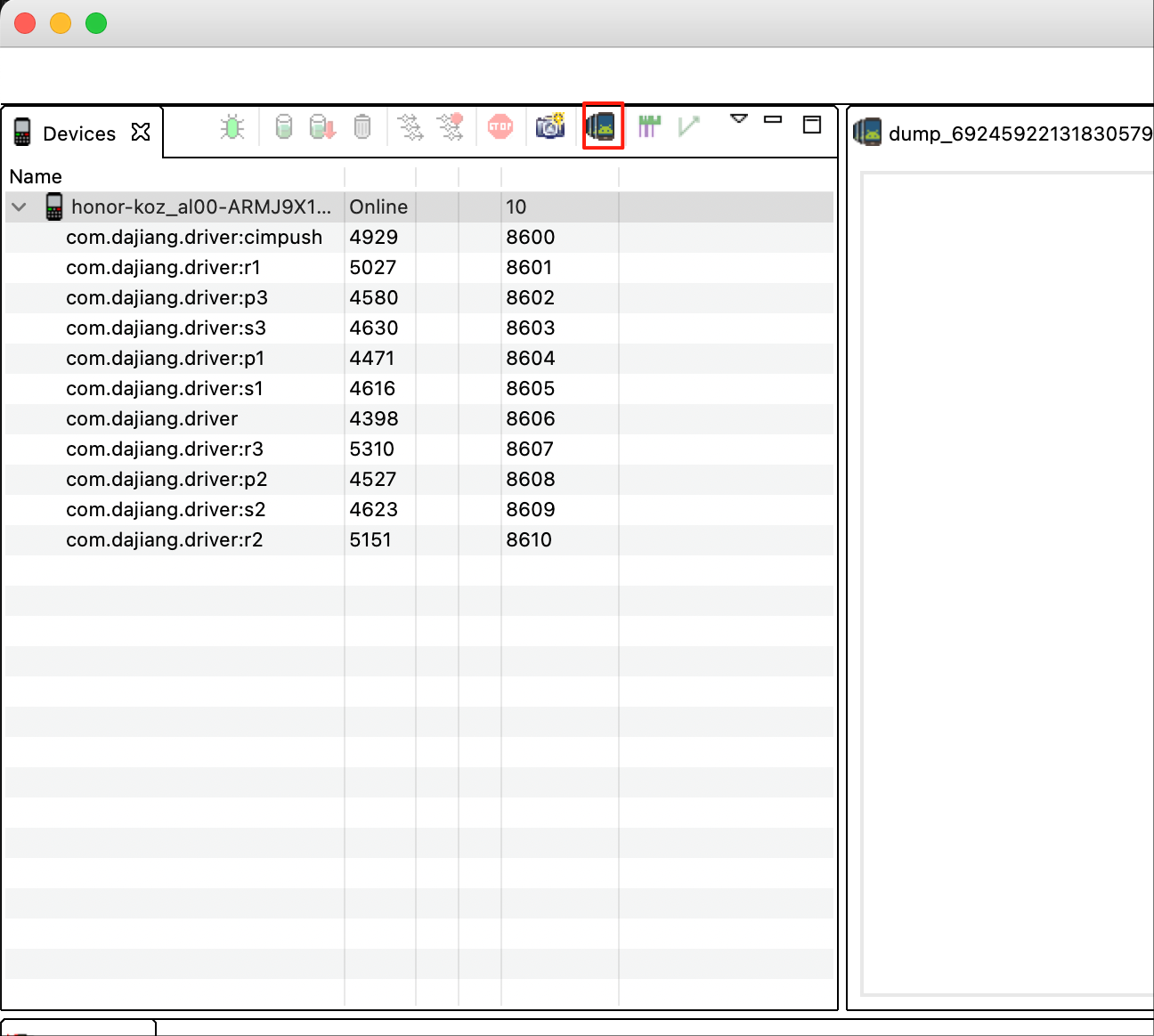
Task: Click the UI Automator icon on dump tab
Action: 867,133
